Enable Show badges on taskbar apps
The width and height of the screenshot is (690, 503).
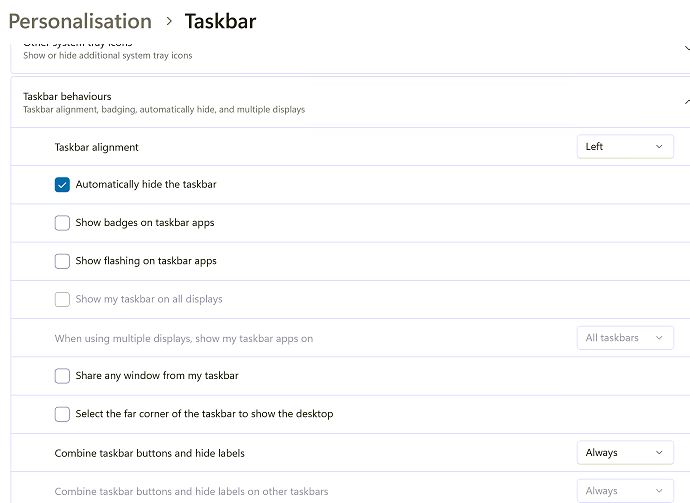point(62,223)
